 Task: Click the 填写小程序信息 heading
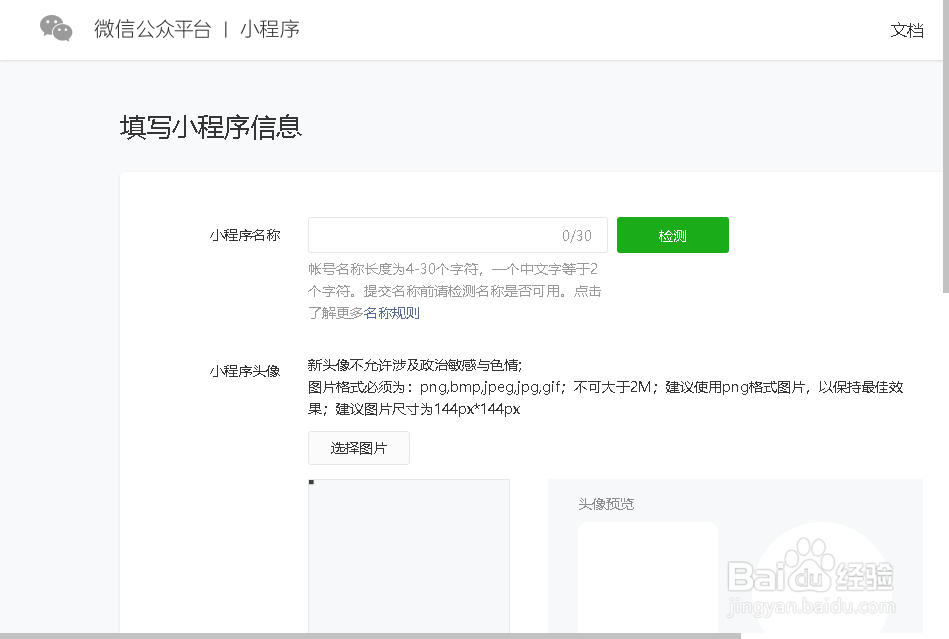pos(211,127)
